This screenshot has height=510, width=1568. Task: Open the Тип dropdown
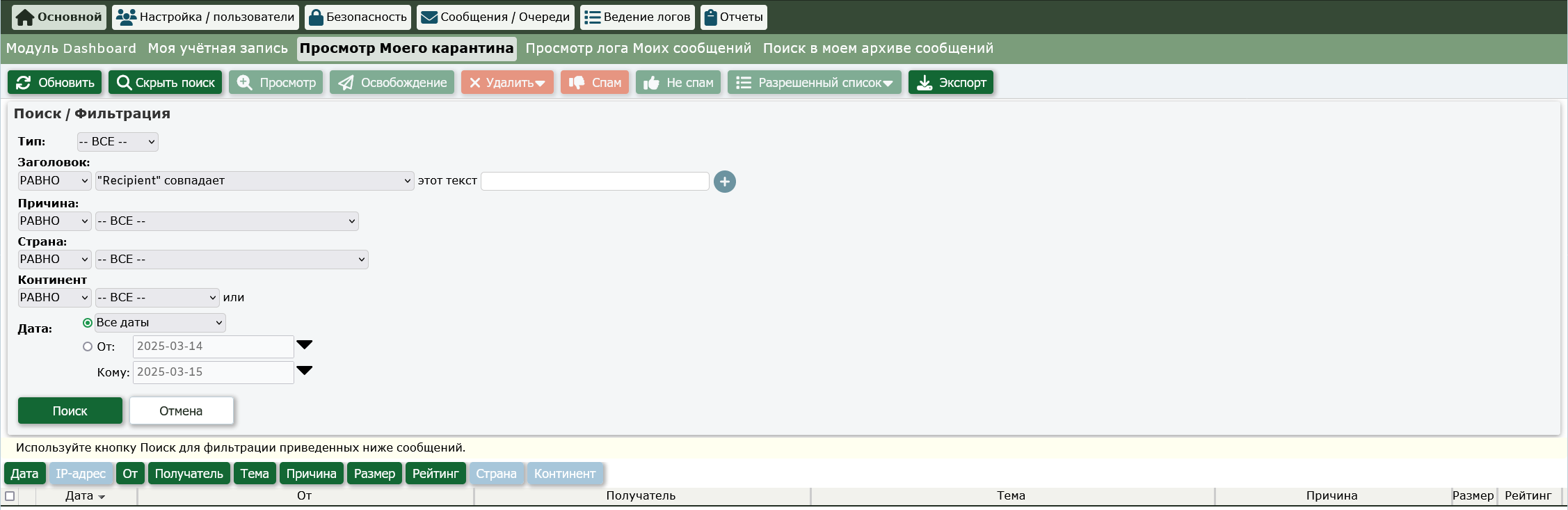click(117, 142)
